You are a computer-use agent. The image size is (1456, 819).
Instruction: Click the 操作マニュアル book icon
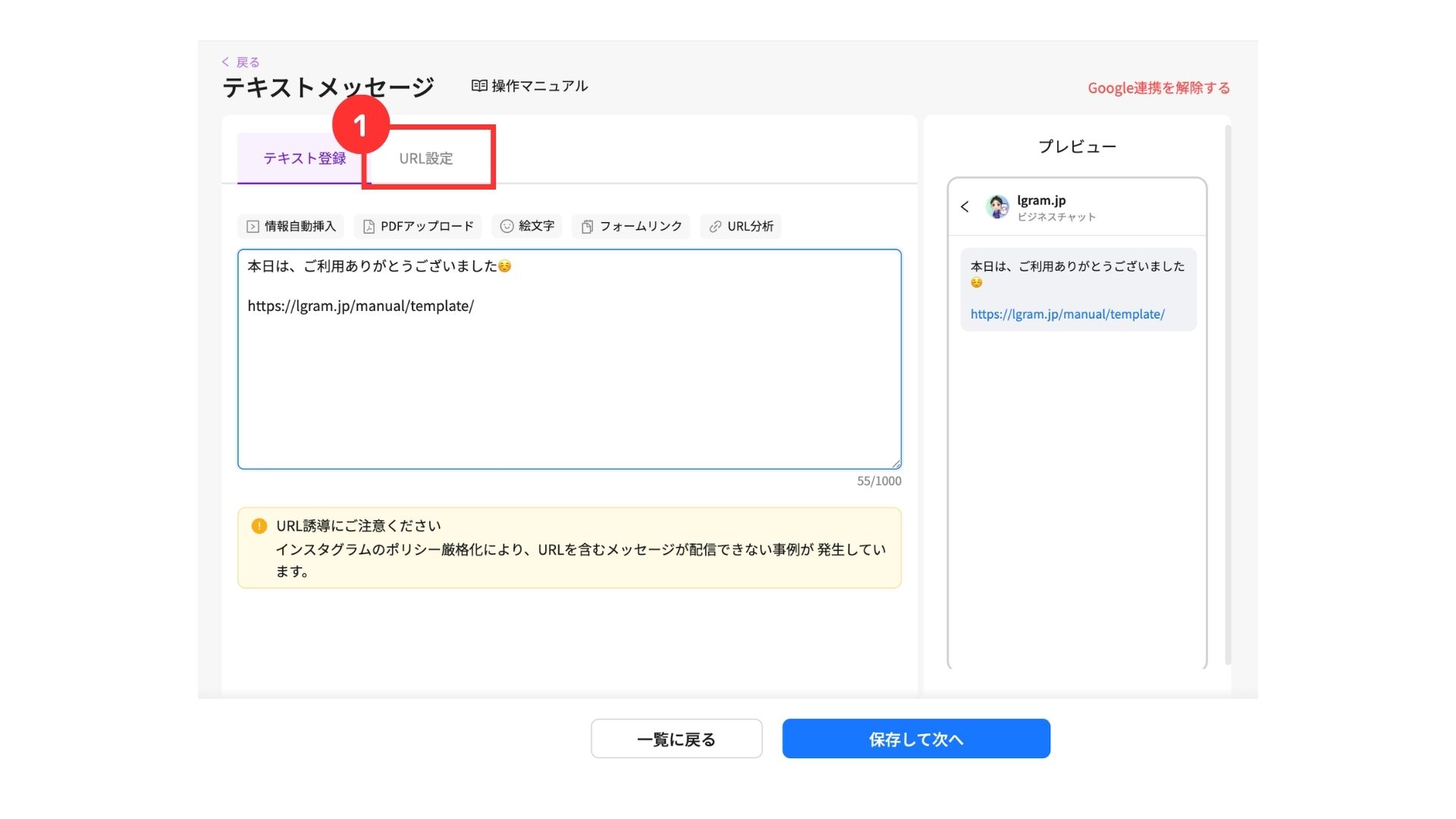click(x=479, y=86)
